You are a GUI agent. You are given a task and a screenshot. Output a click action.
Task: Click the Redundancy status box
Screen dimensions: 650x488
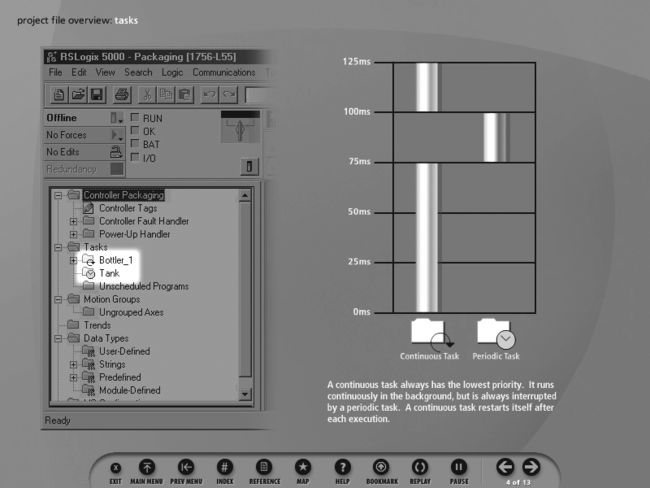85,169
